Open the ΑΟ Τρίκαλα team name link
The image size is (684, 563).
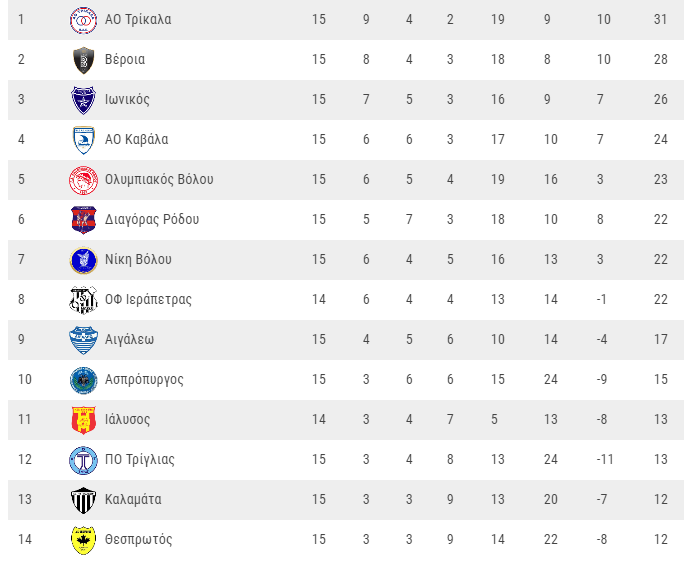click(138, 20)
